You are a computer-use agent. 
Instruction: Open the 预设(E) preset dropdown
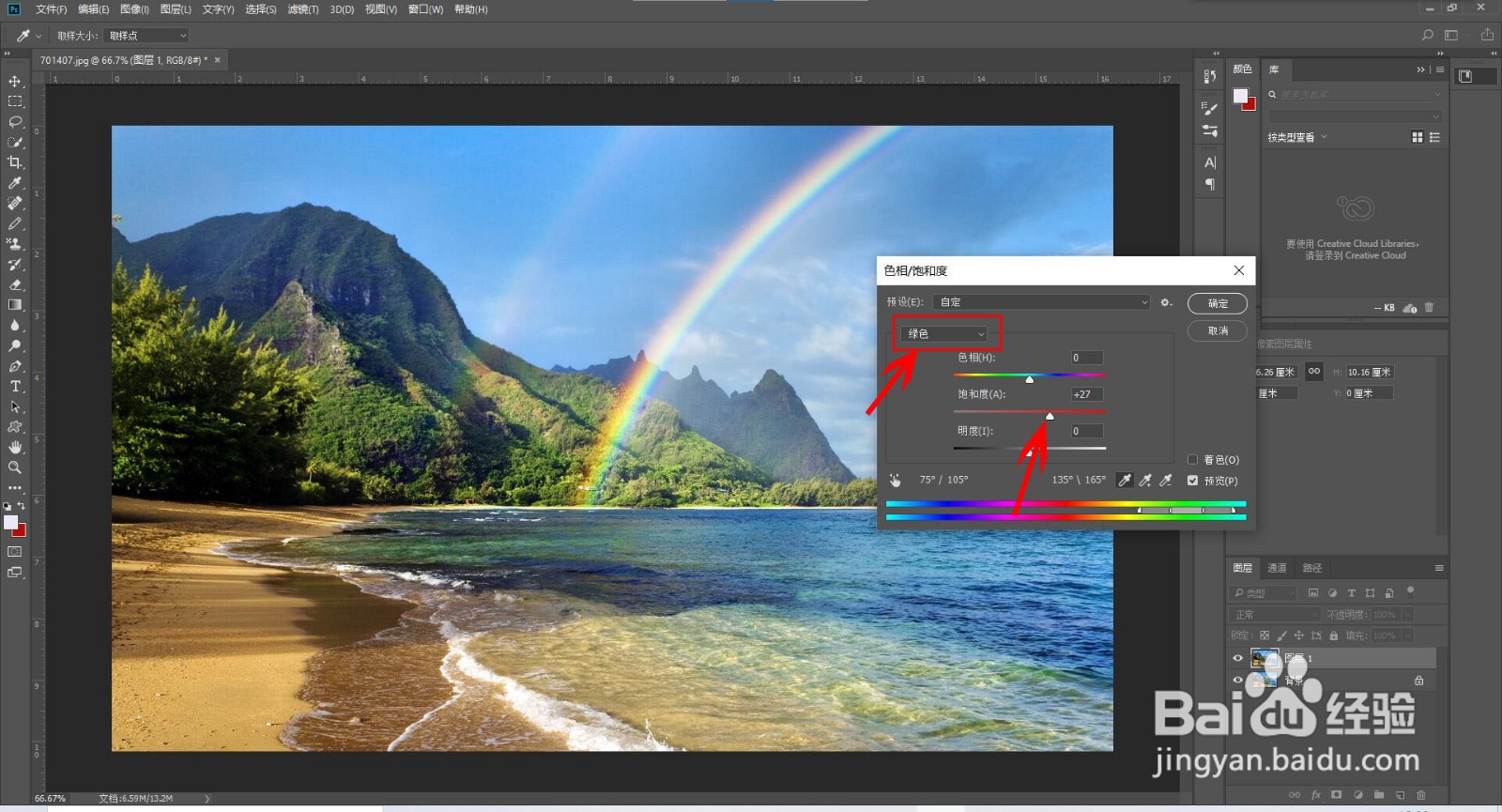point(1041,302)
